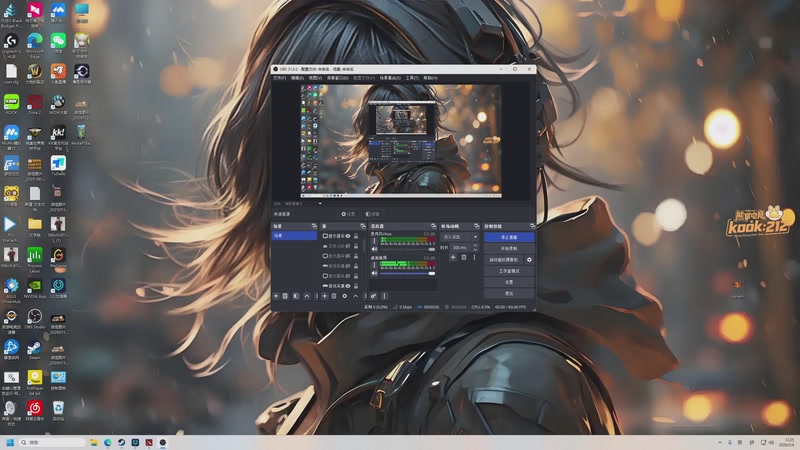Expand the system tray hidden icons chevron
This screenshot has width=800, height=450.
[720, 442]
